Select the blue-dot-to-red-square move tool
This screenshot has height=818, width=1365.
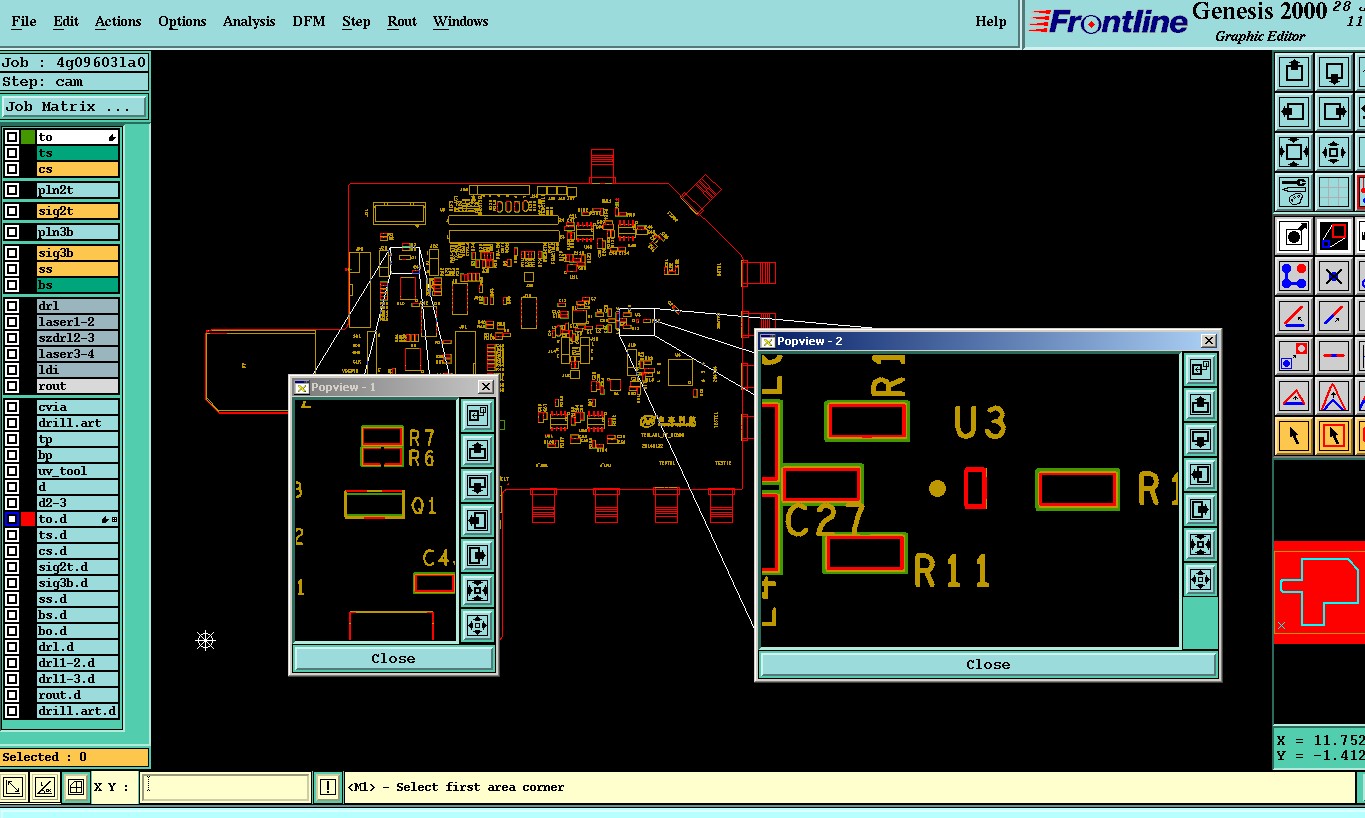1294,356
